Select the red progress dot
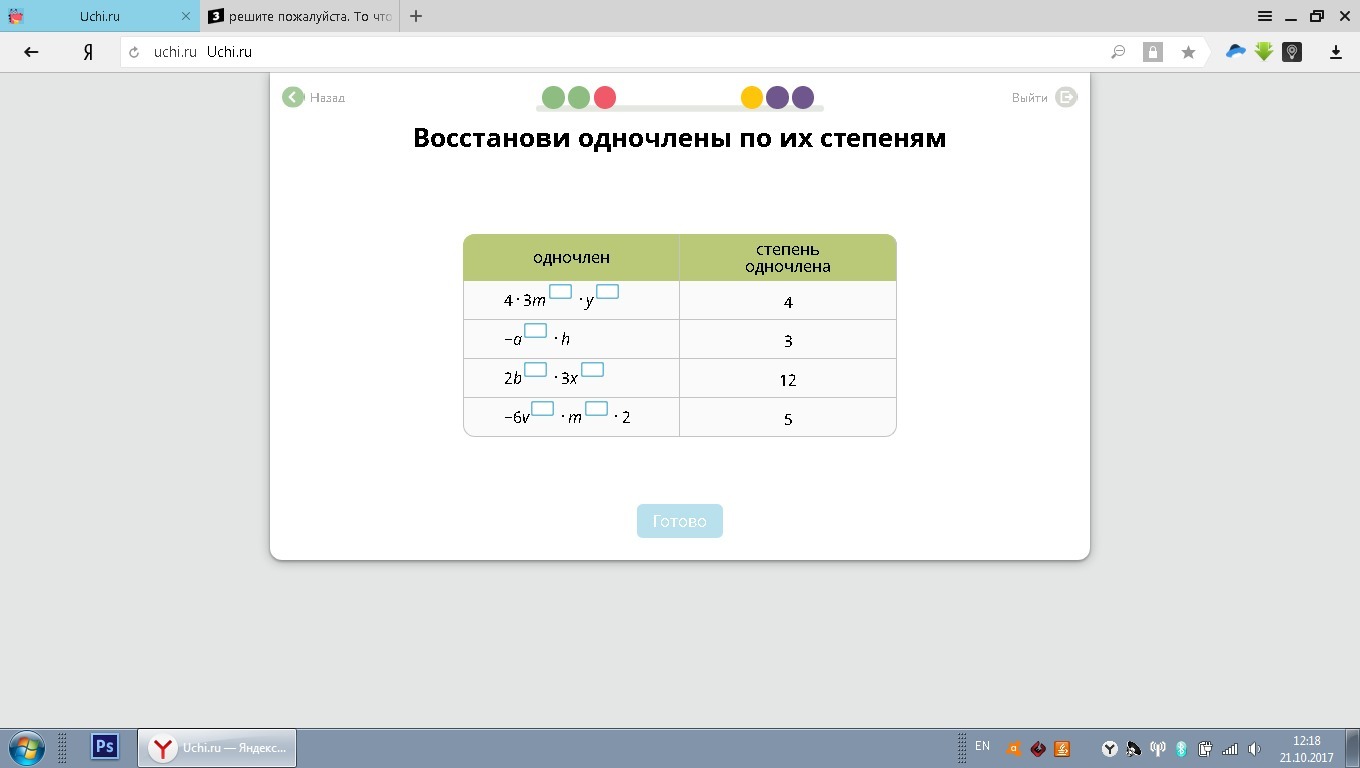This screenshot has width=1360, height=768. 605,97
